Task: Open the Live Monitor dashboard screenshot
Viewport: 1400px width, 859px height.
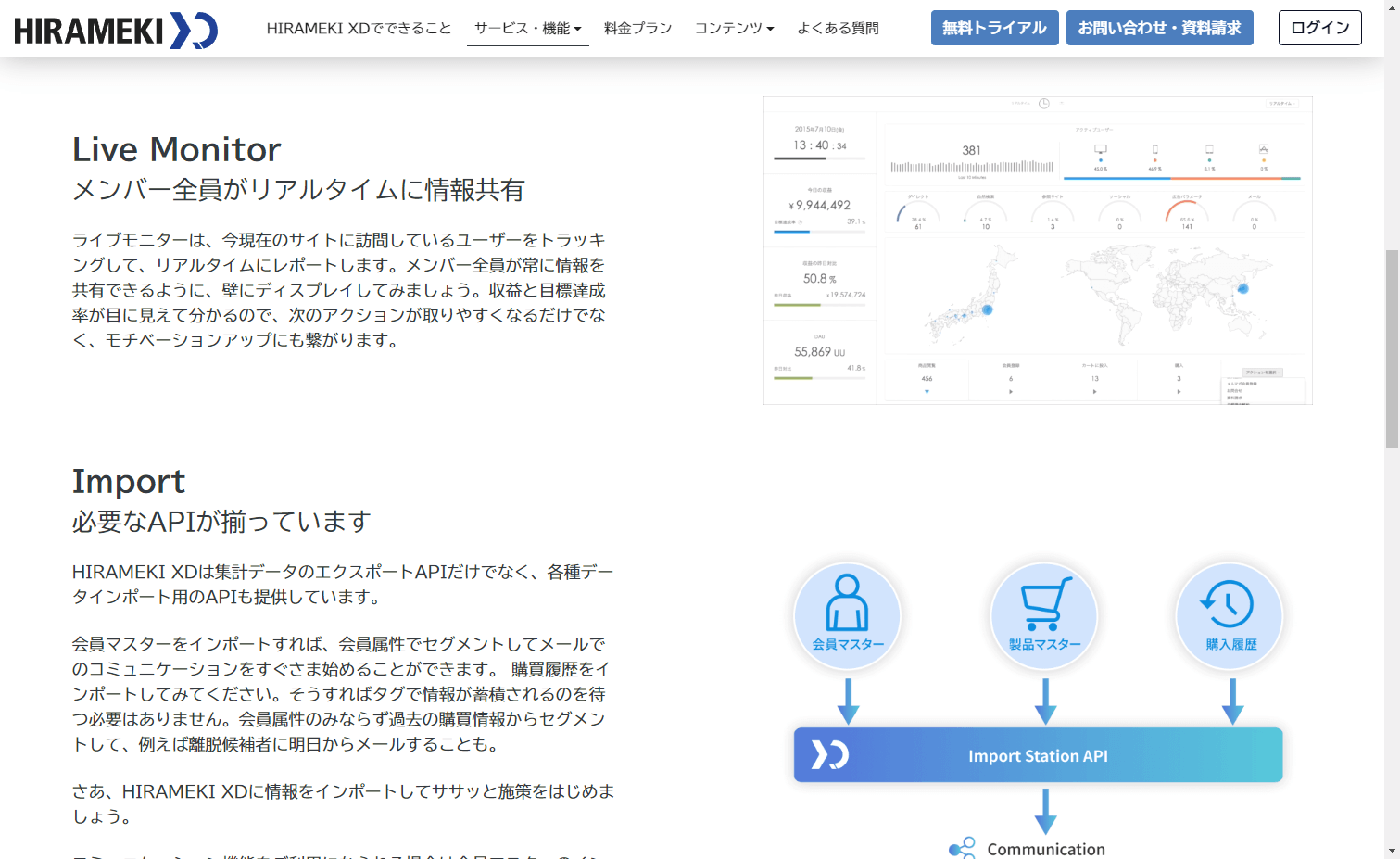Action: (x=1038, y=250)
